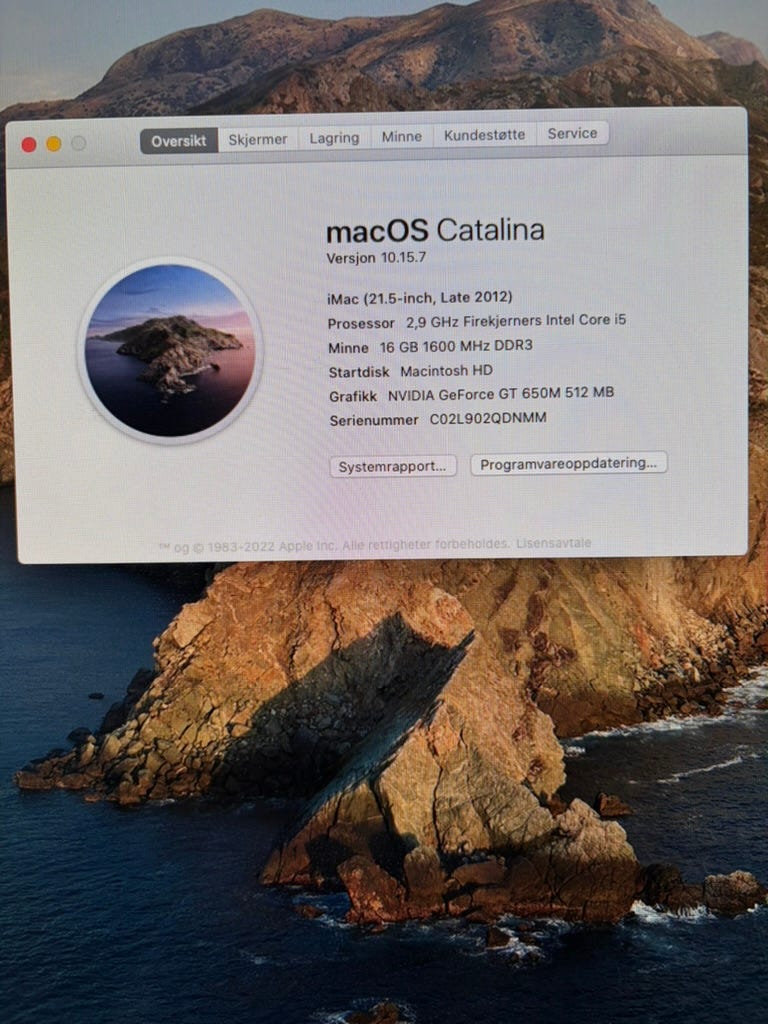Click 2,9 GHz Firekjerners Intel Core i5
Viewport: 768px width, 1024px height.
tap(516, 321)
